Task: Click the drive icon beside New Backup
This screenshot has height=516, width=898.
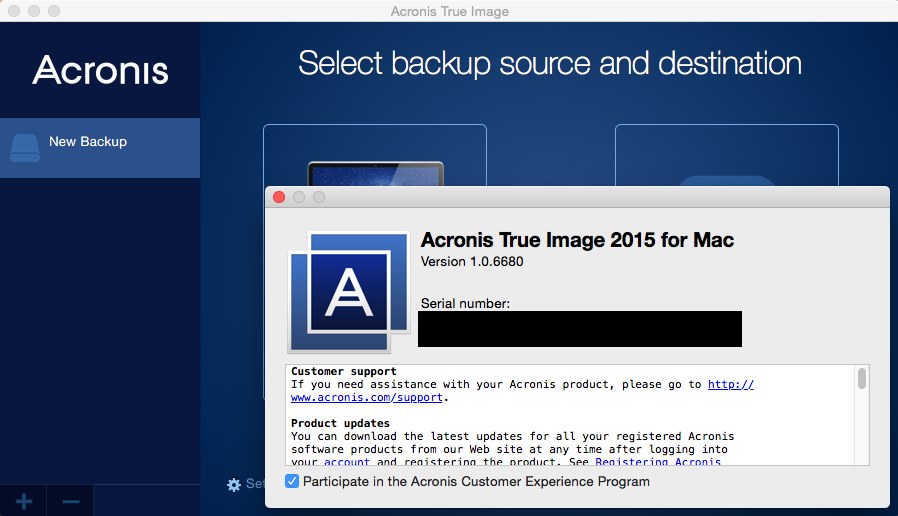Action: [25, 148]
